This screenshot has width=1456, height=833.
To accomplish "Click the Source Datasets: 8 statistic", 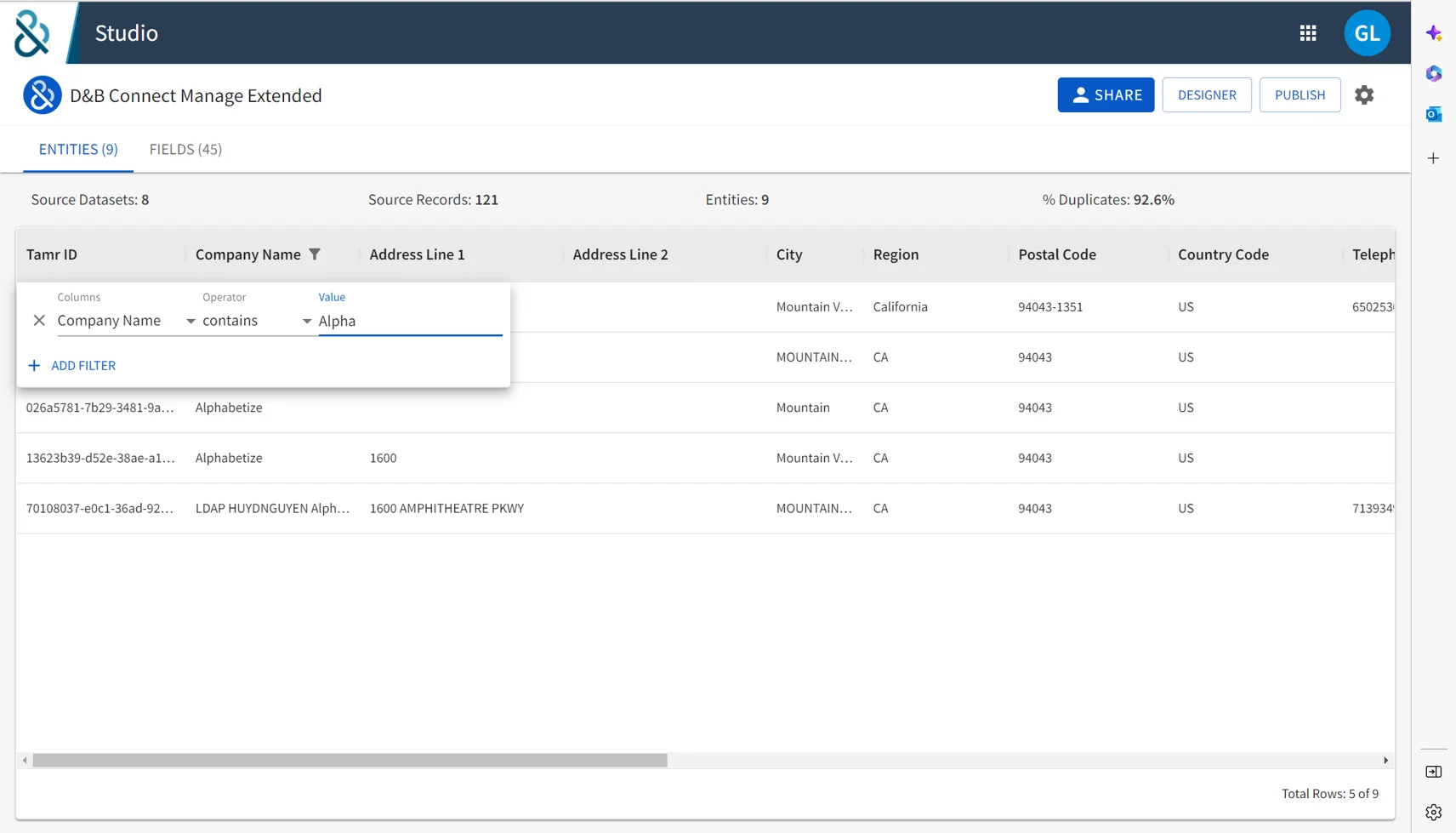I will [90, 200].
